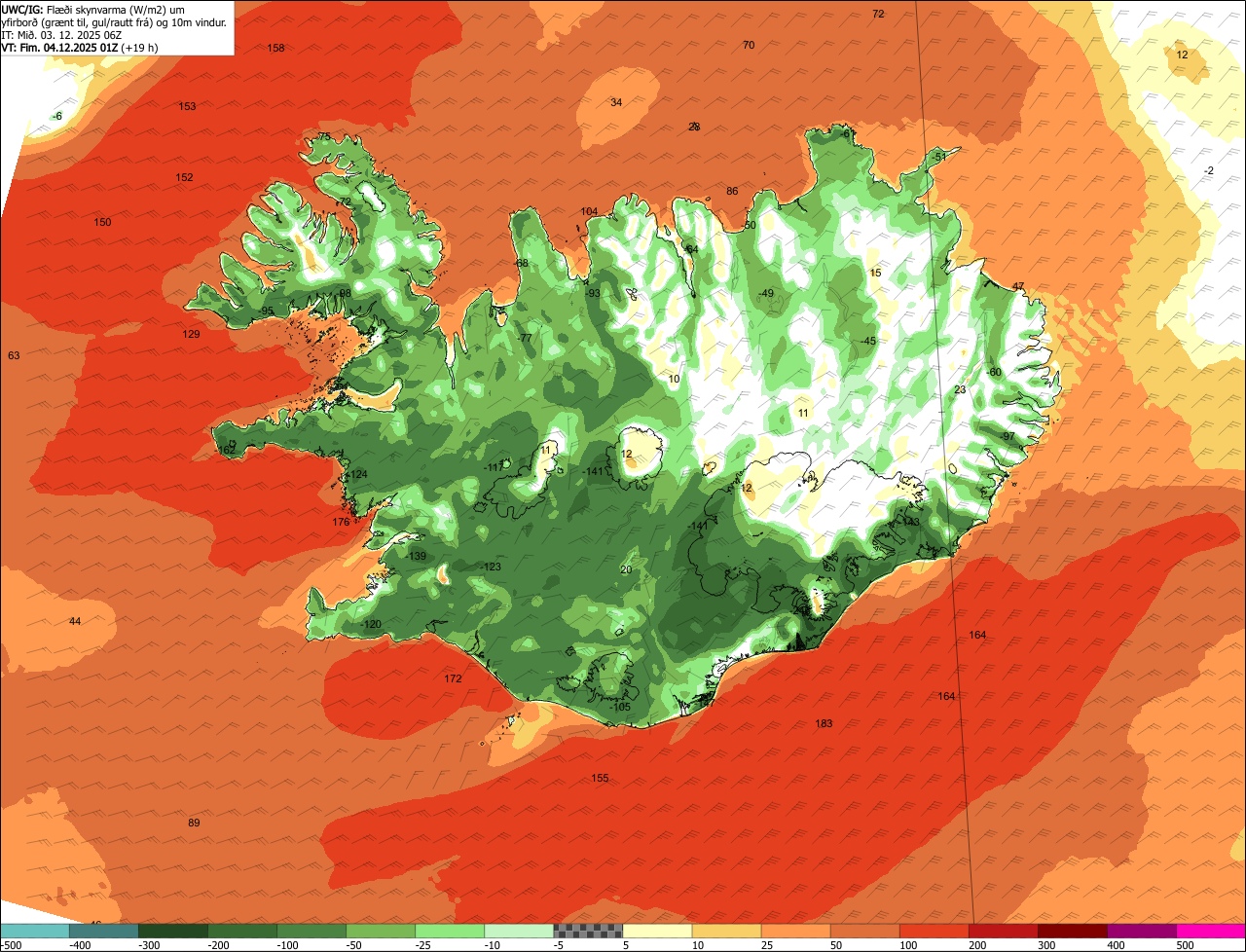Click the map value 139
The image size is (1246, 952).
[418, 556]
